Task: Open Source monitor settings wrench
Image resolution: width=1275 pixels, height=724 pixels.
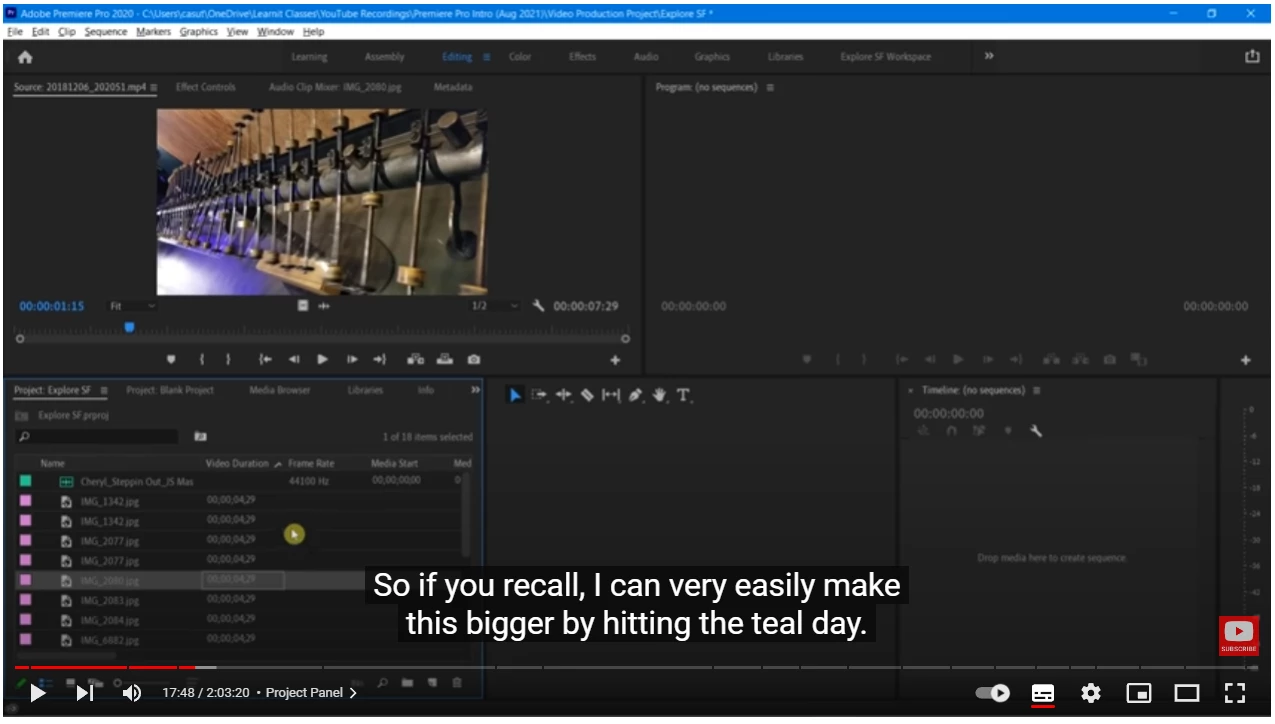Action: 538,306
